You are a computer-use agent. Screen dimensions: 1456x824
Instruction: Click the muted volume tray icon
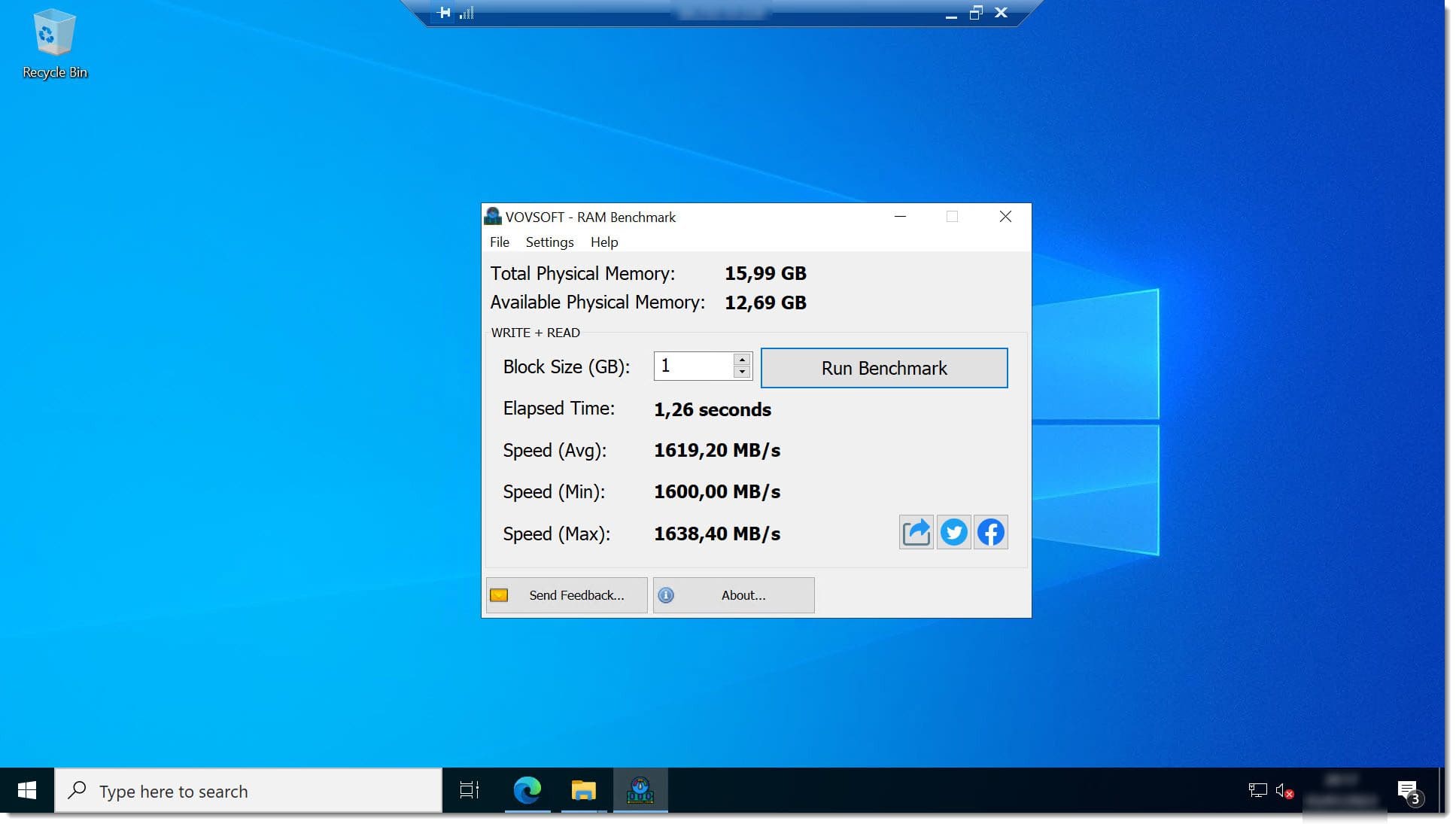(x=1284, y=790)
